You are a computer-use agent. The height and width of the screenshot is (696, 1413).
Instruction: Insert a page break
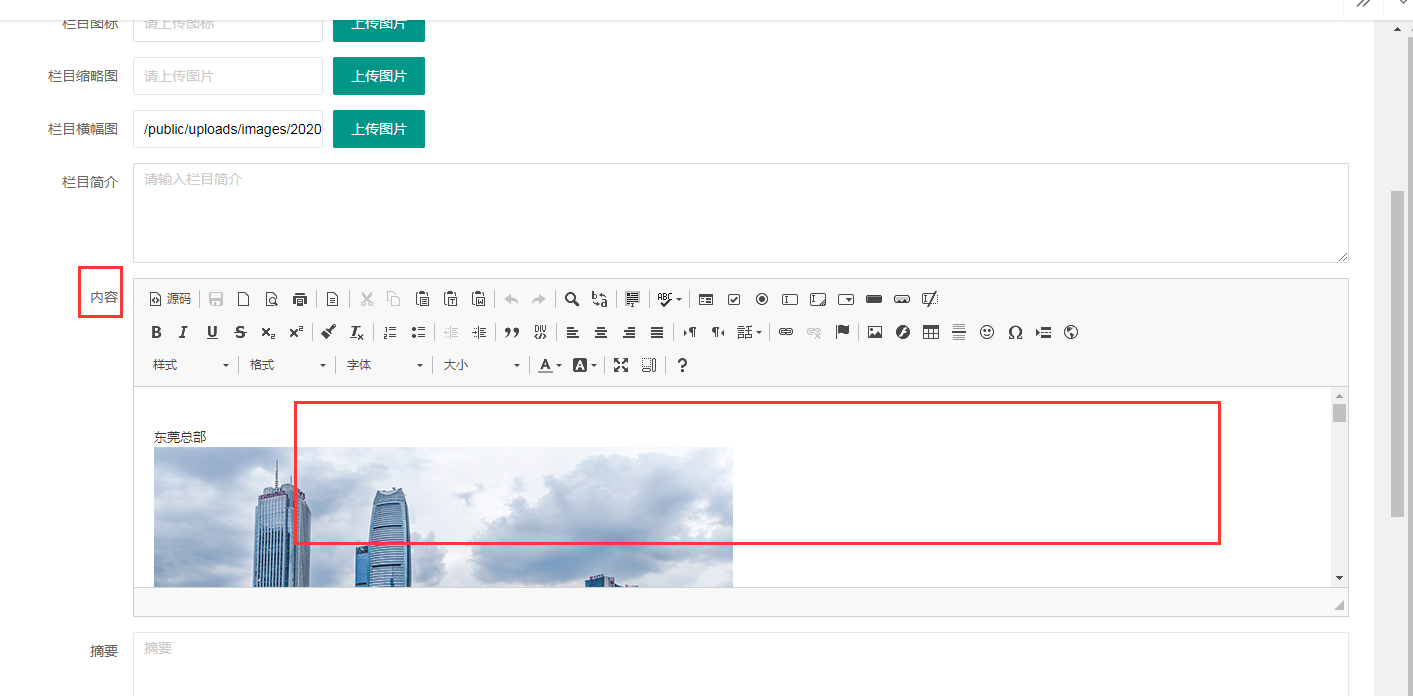point(1043,332)
